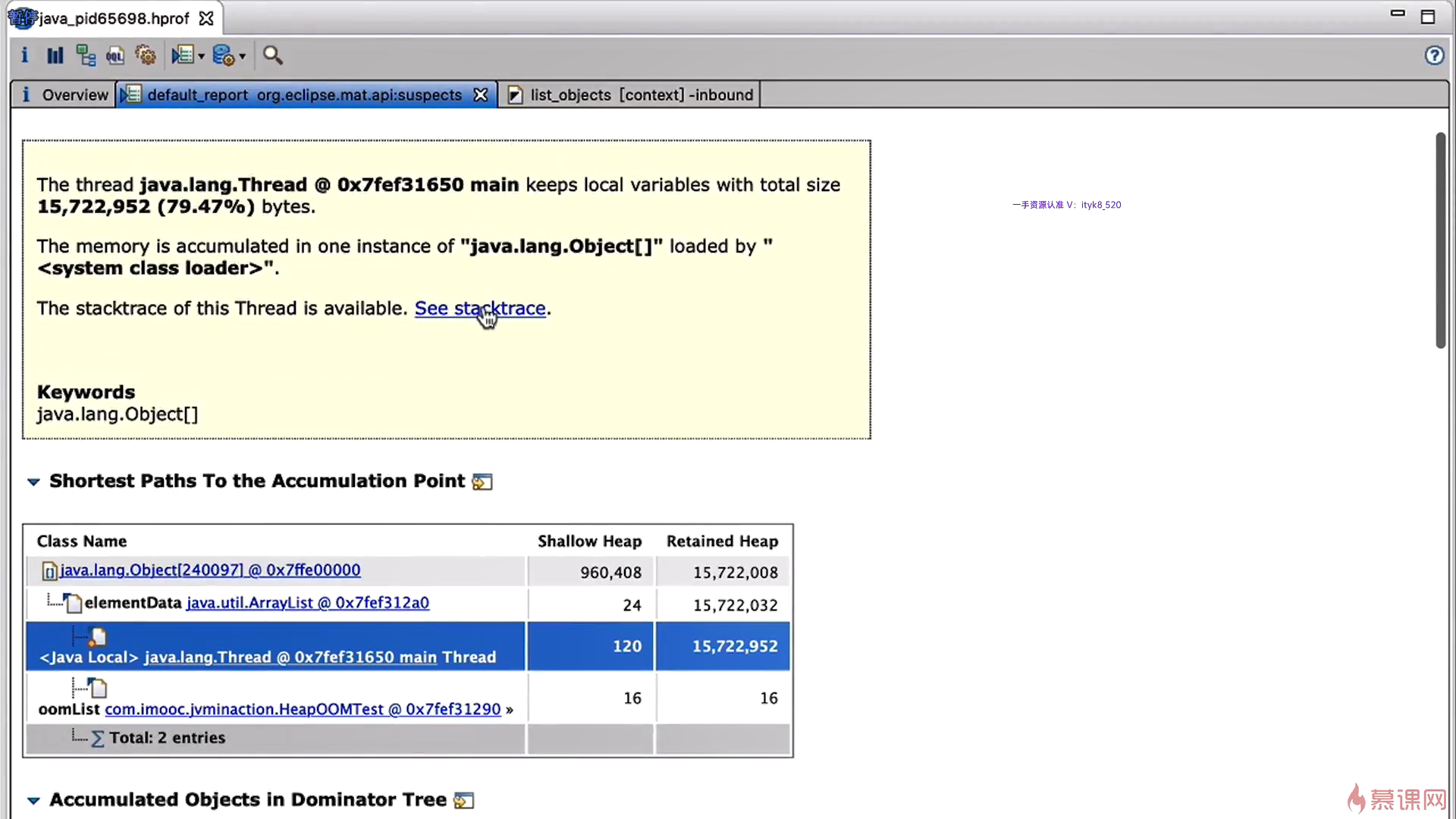
Task: Open the OQL query editor icon
Action: coord(115,55)
